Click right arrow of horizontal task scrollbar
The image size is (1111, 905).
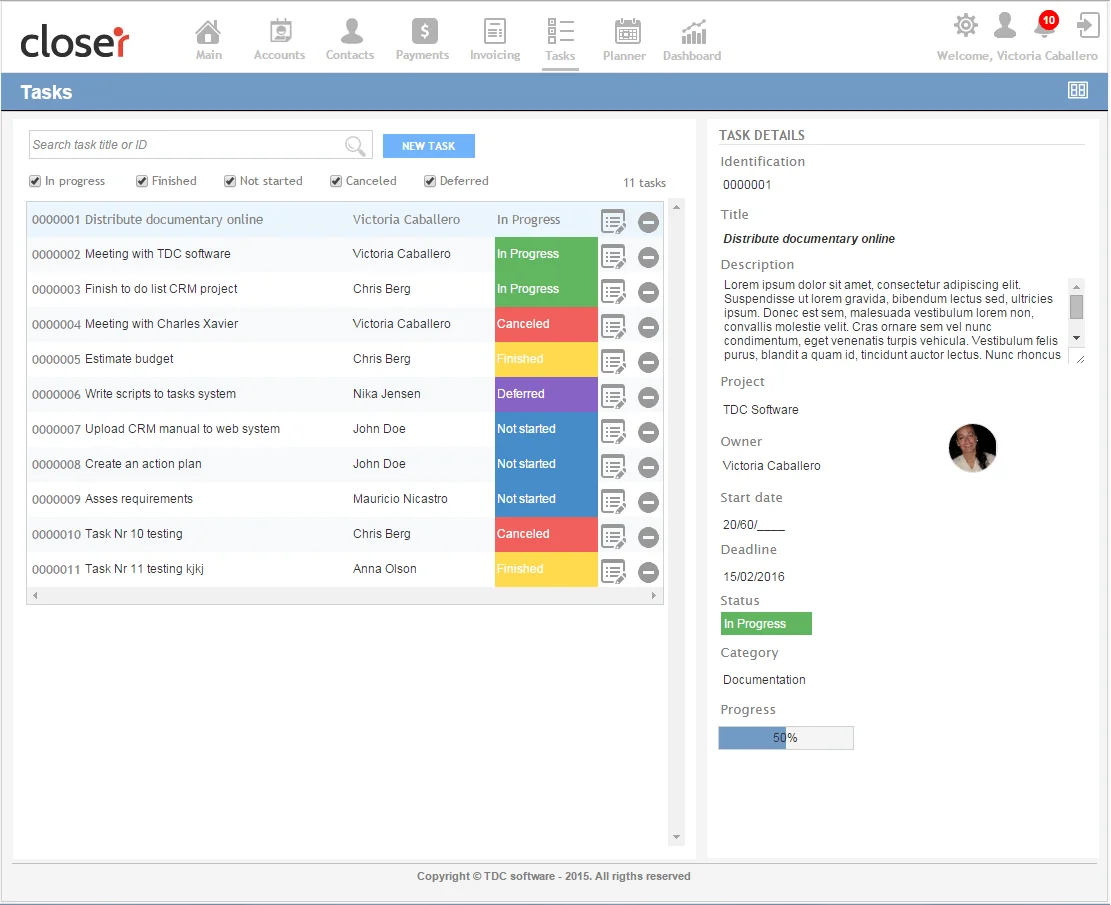654,596
